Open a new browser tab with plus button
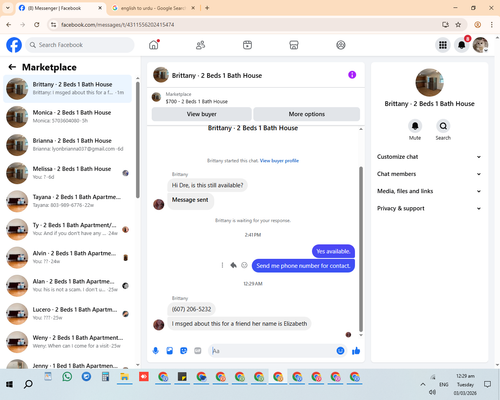This screenshot has height=400, width=500. 207,8
